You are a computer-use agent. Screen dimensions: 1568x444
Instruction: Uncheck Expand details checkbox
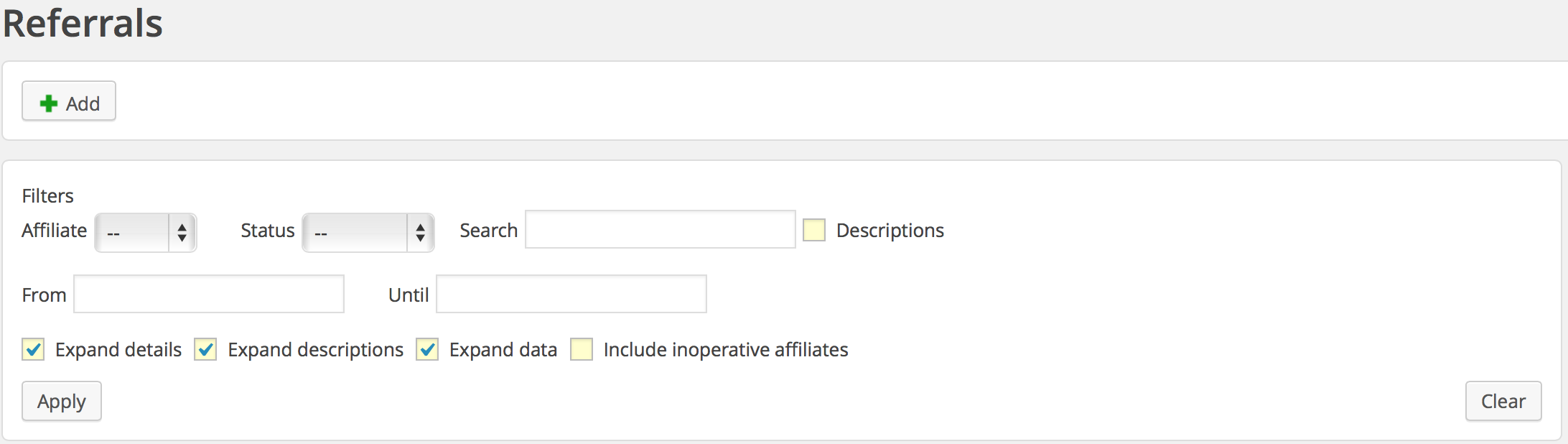(33, 349)
